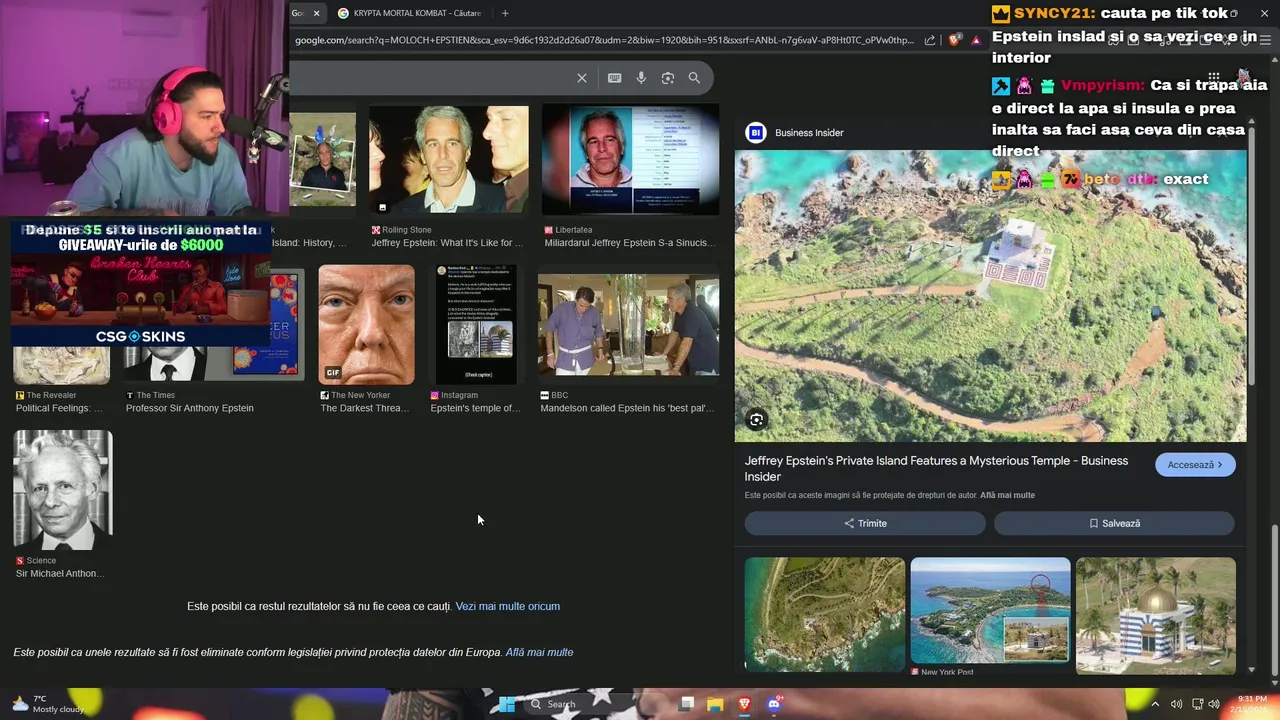This screenshot has width=1280, height=720.
Task: Share the image with Trimite
Action: tap(865, 523)
